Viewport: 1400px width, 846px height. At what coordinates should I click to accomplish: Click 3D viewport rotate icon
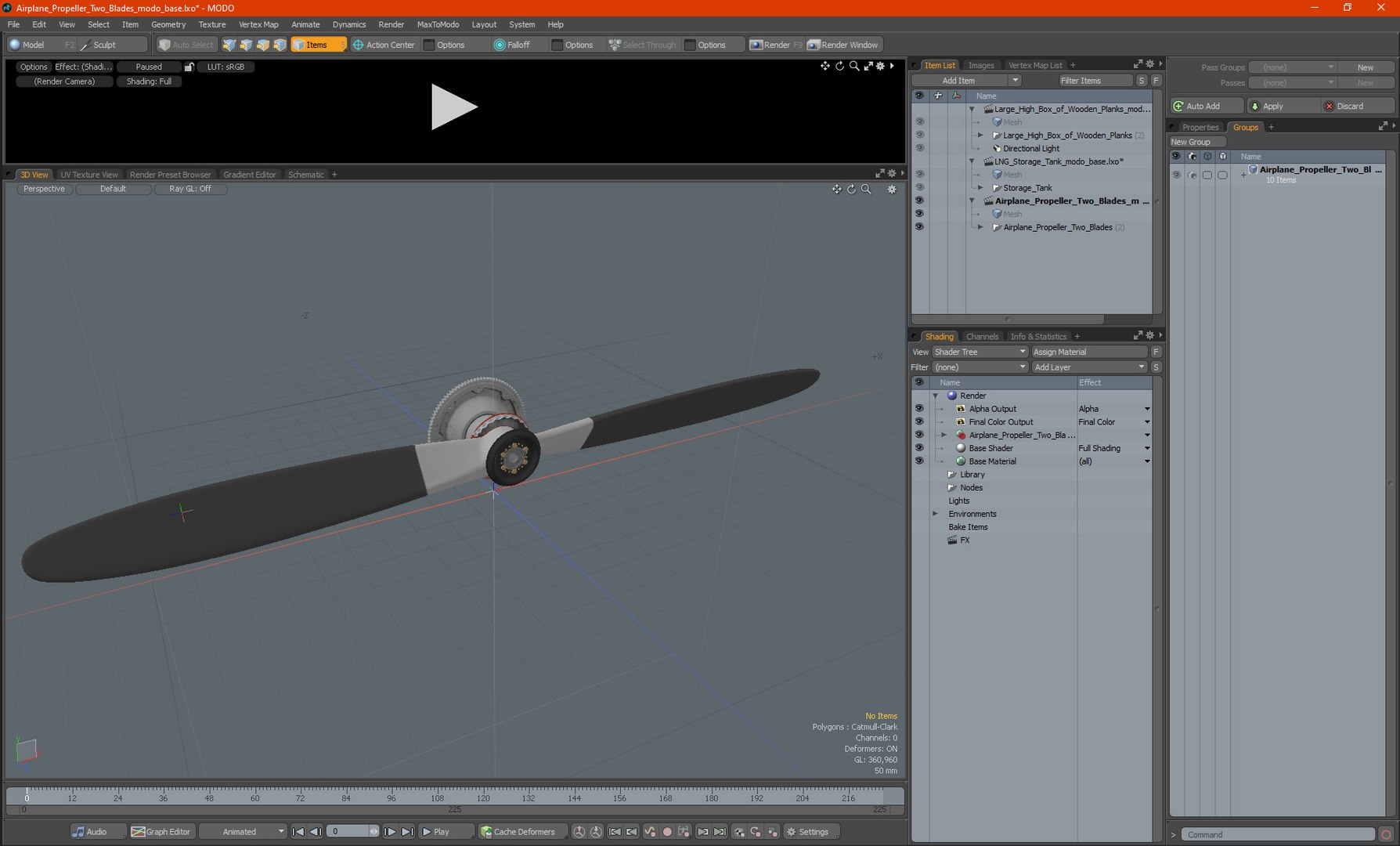851,189
